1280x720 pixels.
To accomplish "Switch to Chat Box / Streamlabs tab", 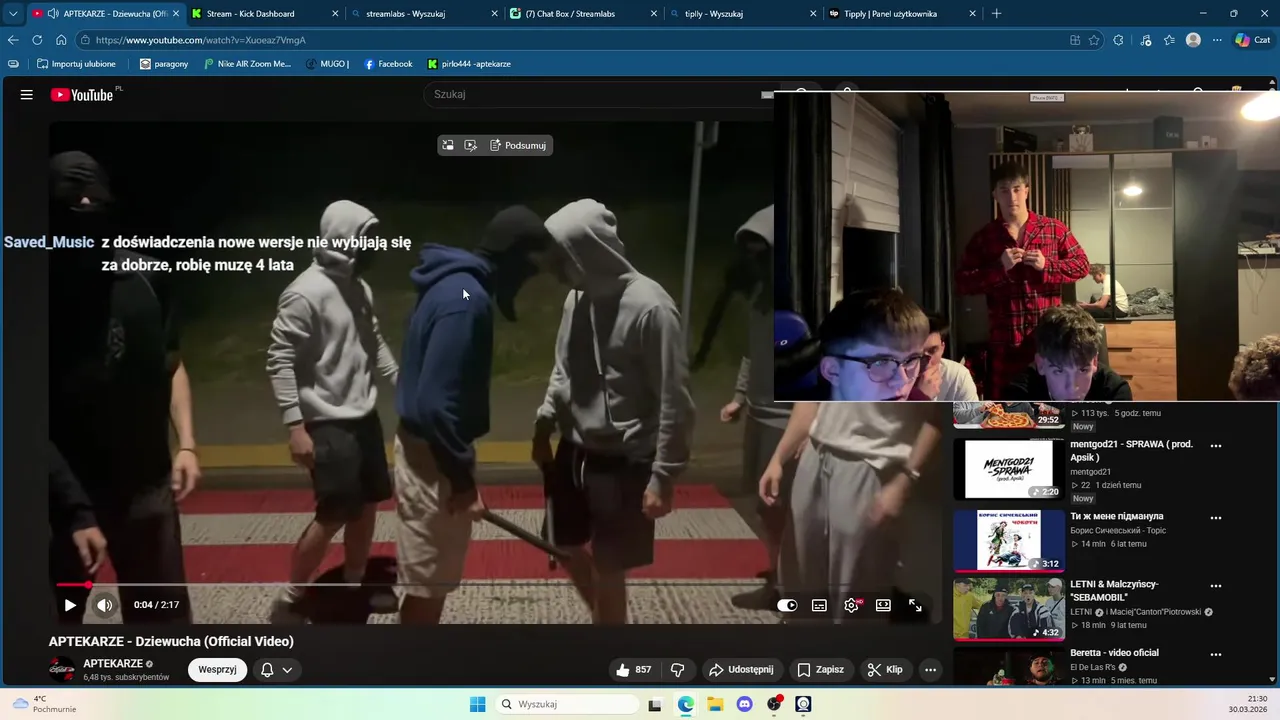I will (582, 14).
